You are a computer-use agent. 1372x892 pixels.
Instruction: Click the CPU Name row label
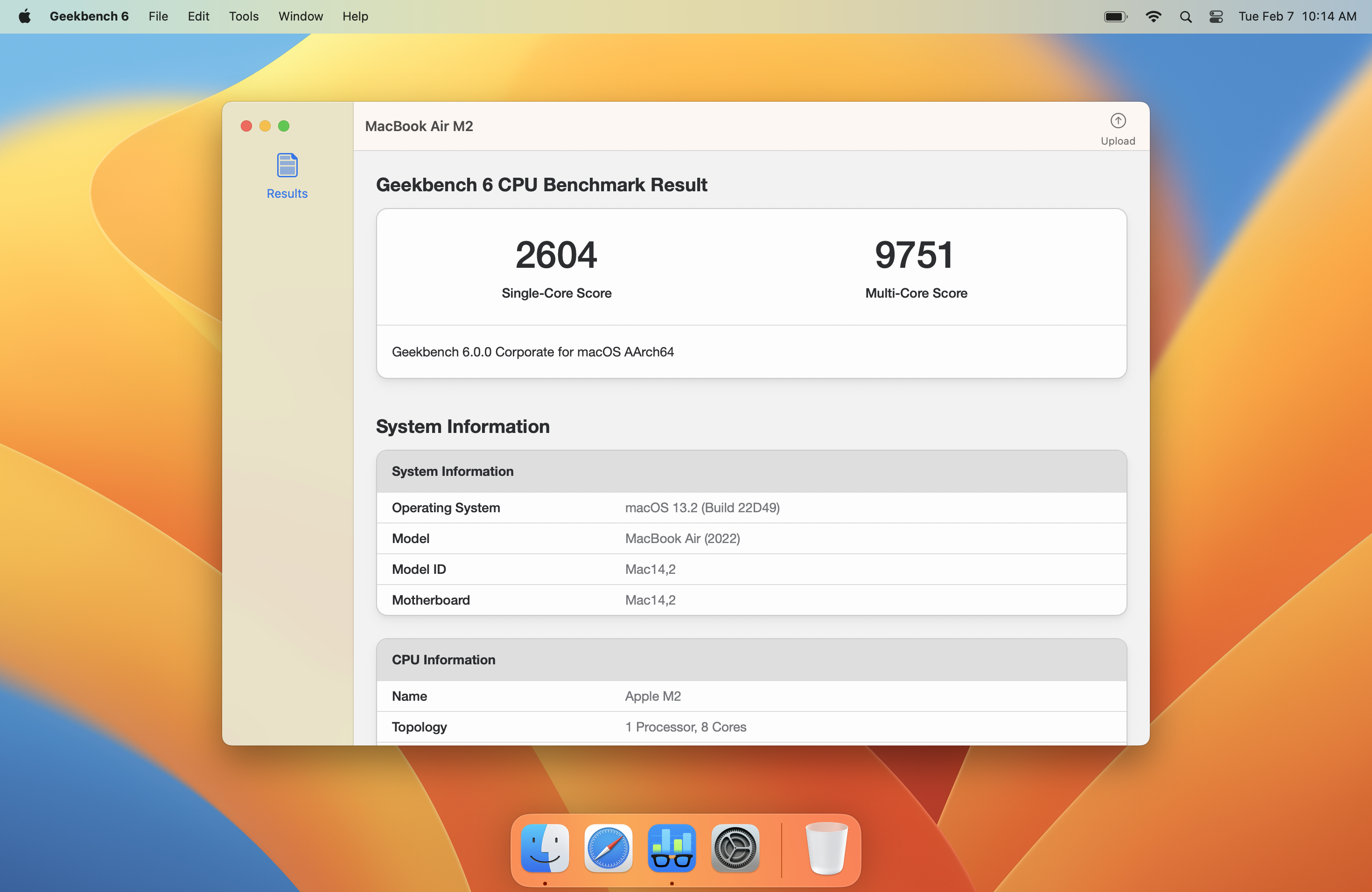coord(409,696)
